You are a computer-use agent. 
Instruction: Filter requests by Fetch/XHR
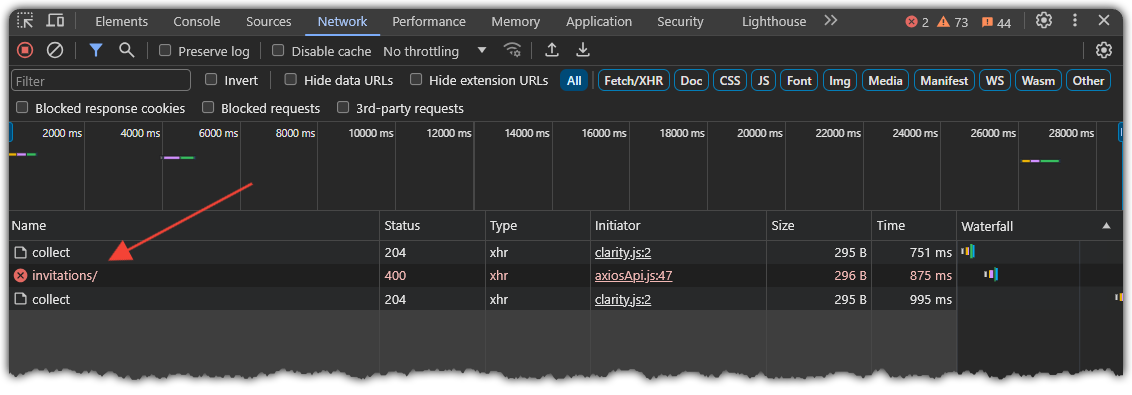point(635,80)
